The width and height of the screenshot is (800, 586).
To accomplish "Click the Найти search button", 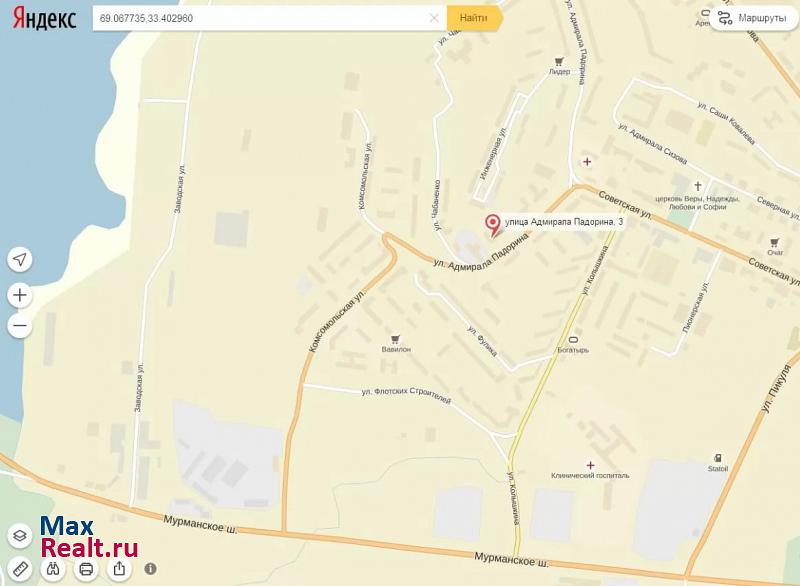I will (474, 18).
